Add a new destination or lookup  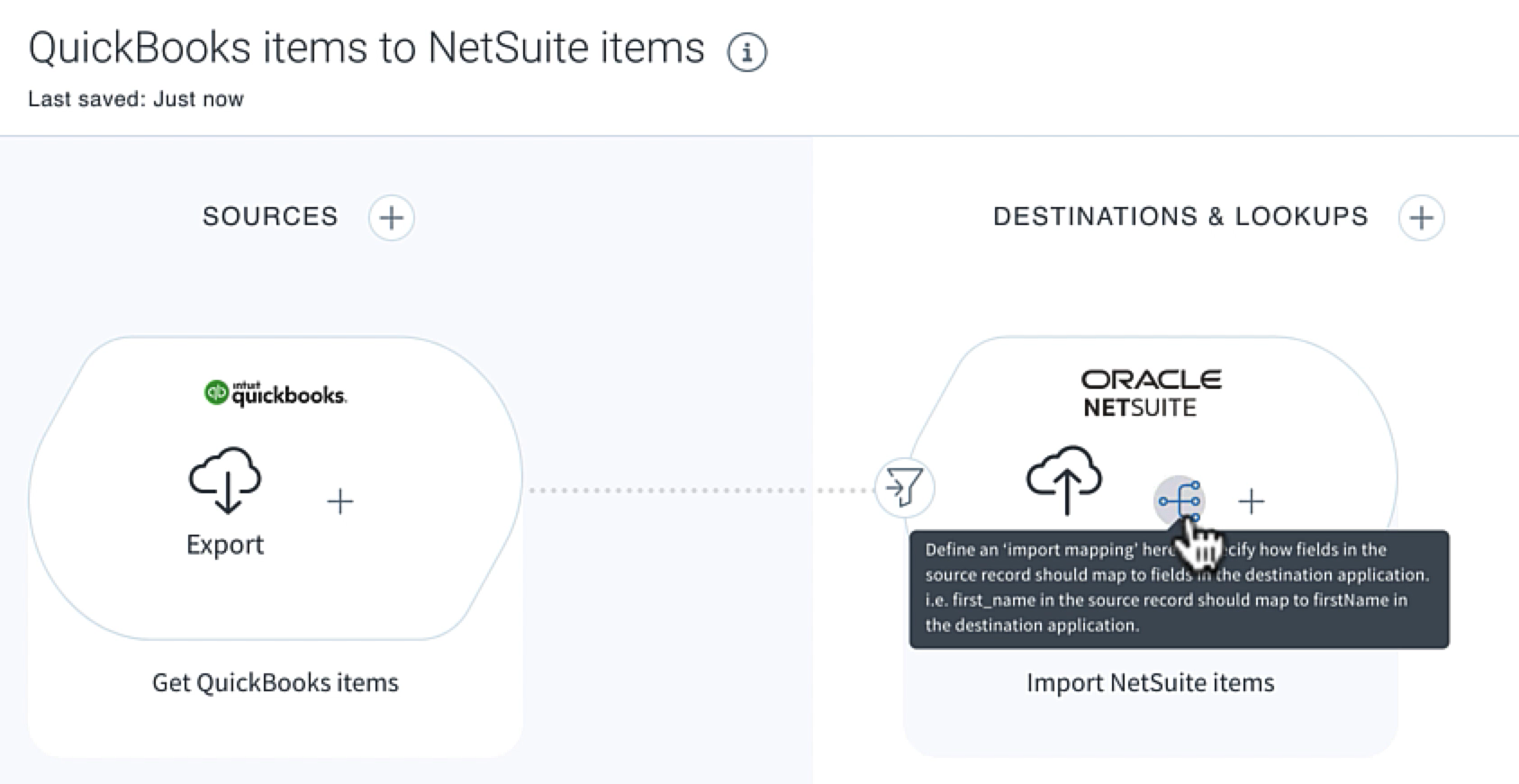tap(1421, 218)
